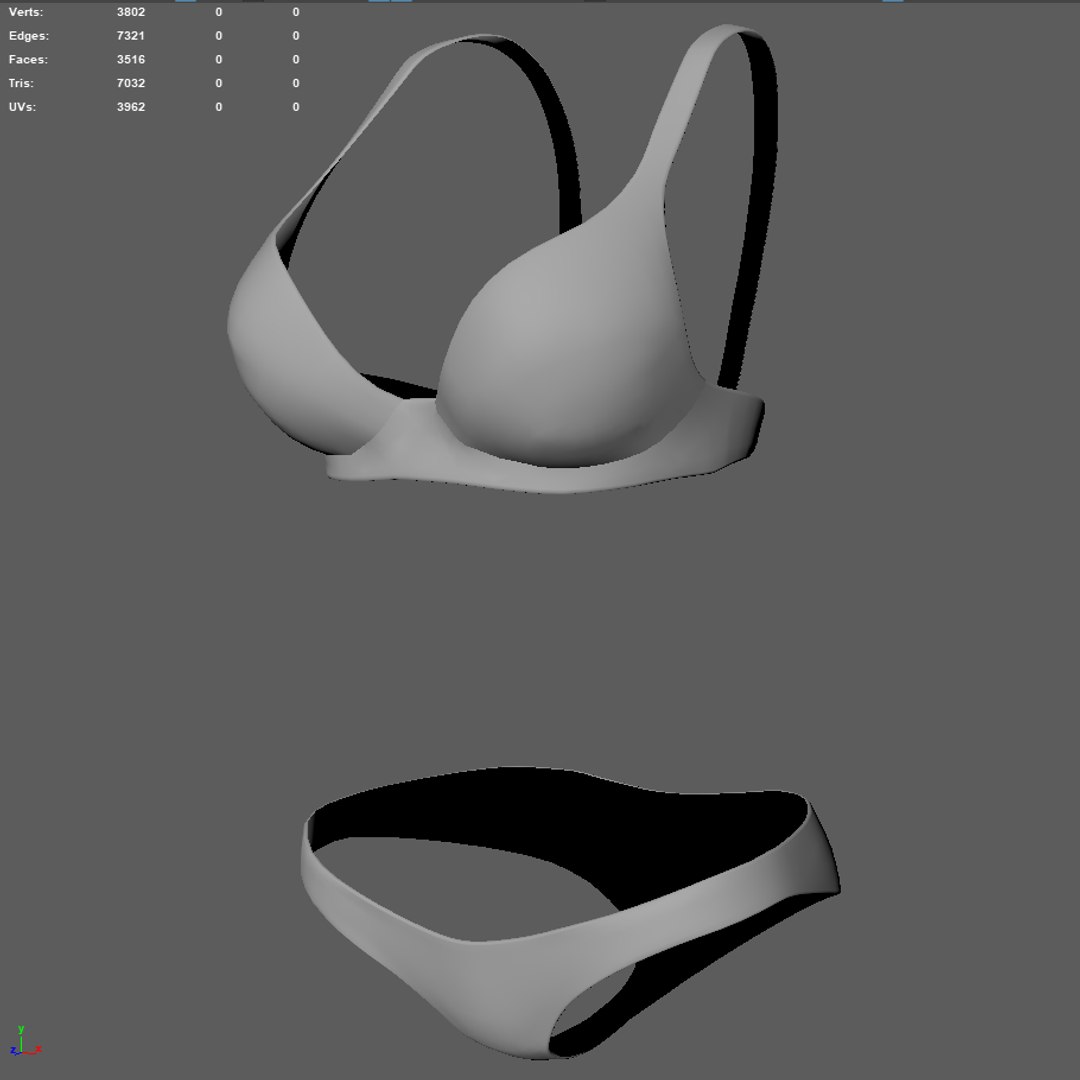Screen dimensions: 1080x1080
Task: Click the face count value 3516
Action: [131, 59]
